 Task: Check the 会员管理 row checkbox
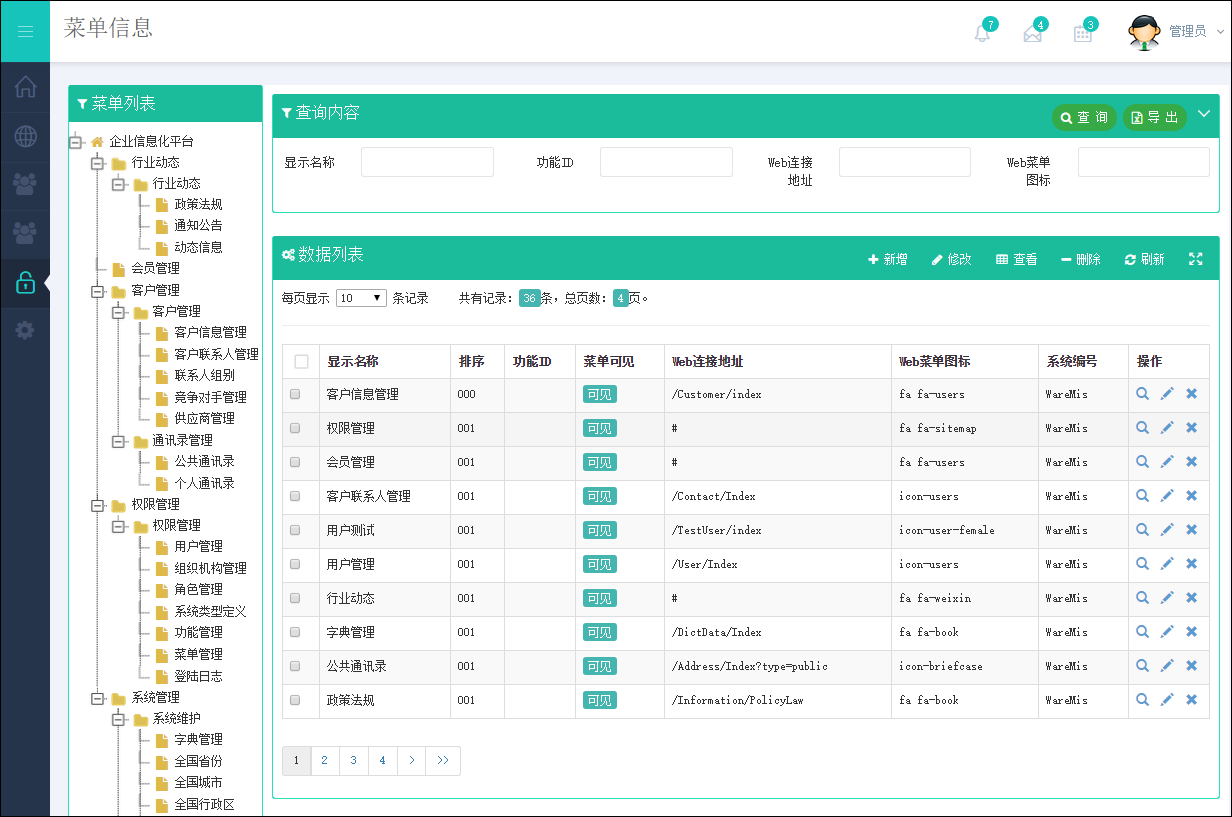pos(295,462)
